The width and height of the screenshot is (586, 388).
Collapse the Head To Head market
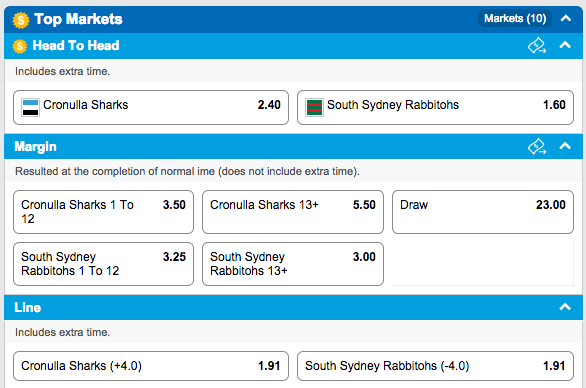click(x=565, y=45)
